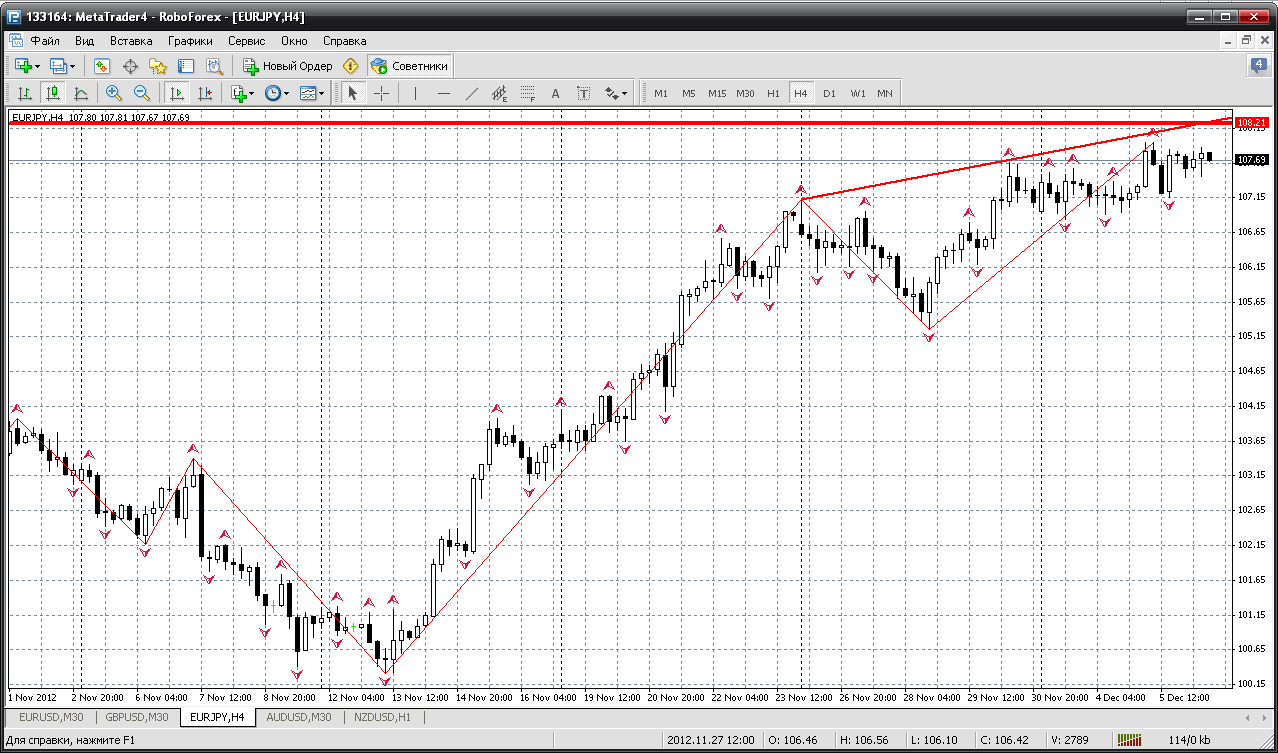This screenshot has width=1278, height=753.
Task: Click the red 108.21 price level label
Action: [1251, 123]
